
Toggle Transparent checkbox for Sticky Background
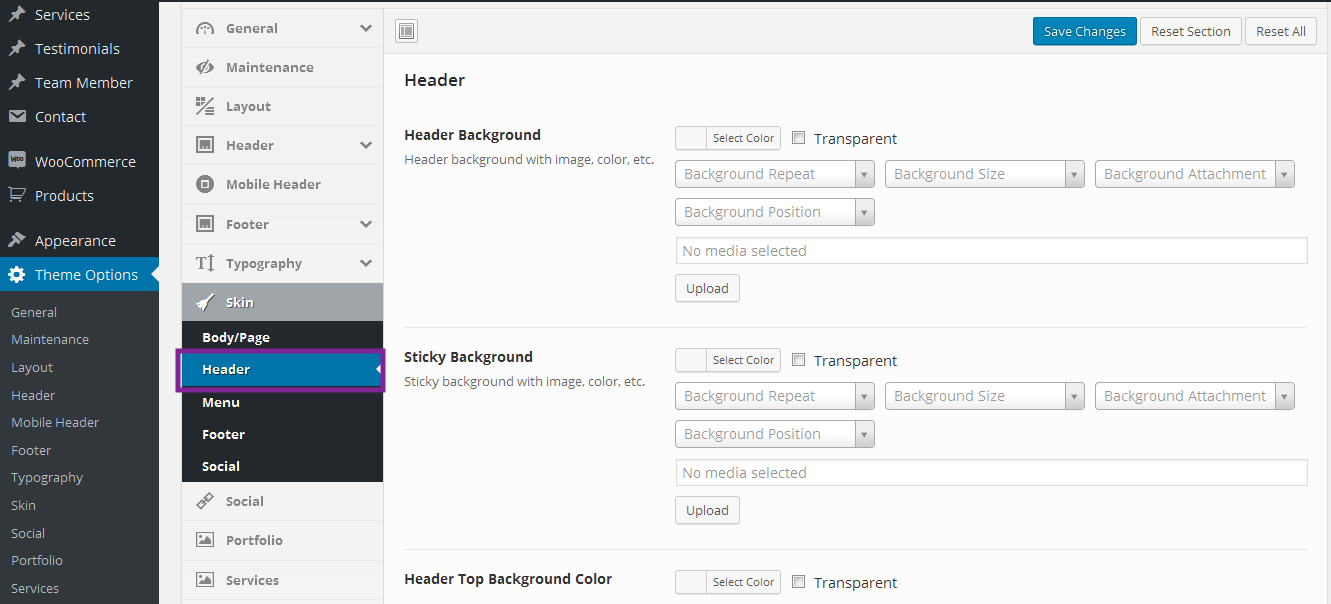(x=799, y=360)
